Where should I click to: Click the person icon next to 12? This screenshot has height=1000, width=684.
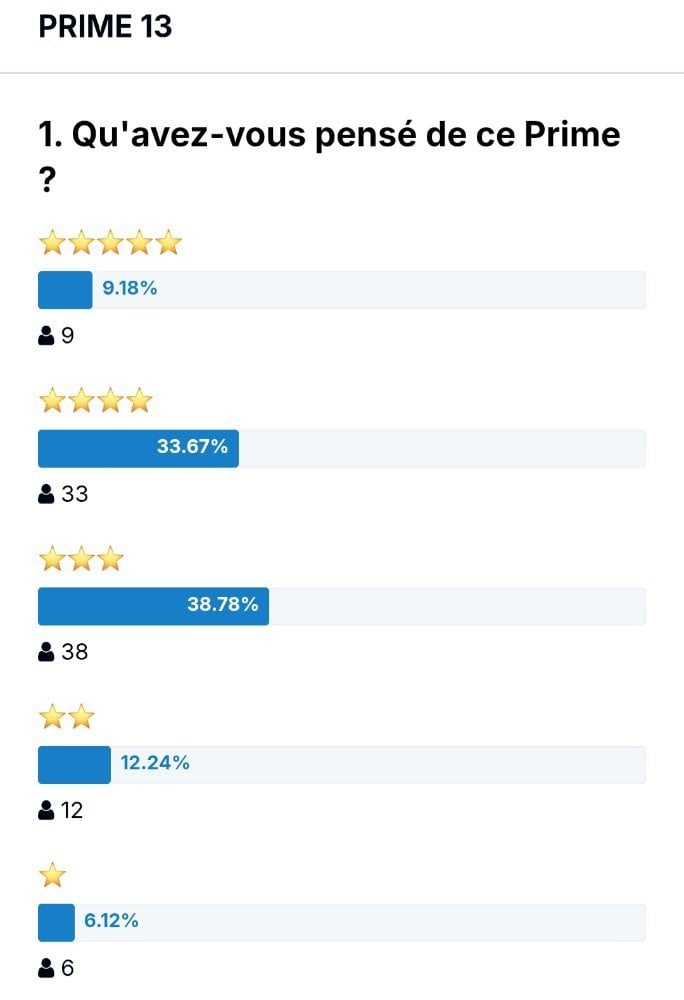pyautogui.click(x=46, y=810)
